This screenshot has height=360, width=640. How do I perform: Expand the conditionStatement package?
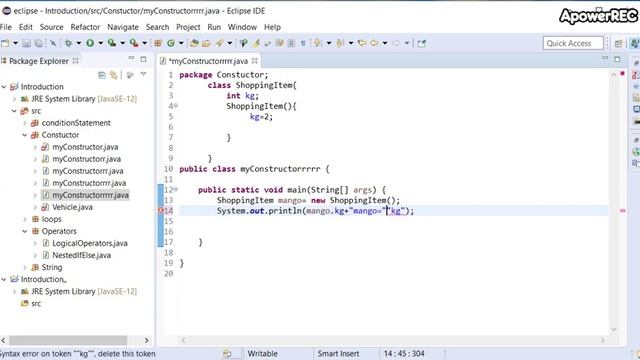25,123
